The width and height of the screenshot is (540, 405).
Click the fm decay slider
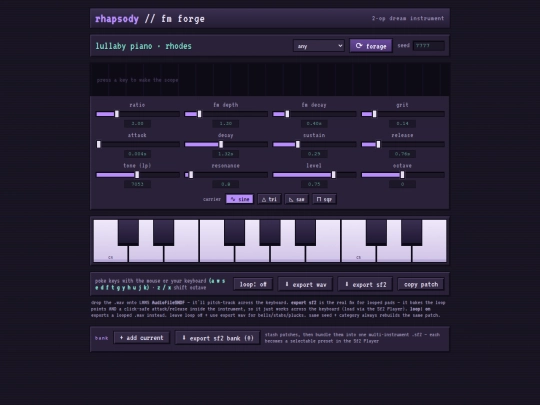pos(314,114)
